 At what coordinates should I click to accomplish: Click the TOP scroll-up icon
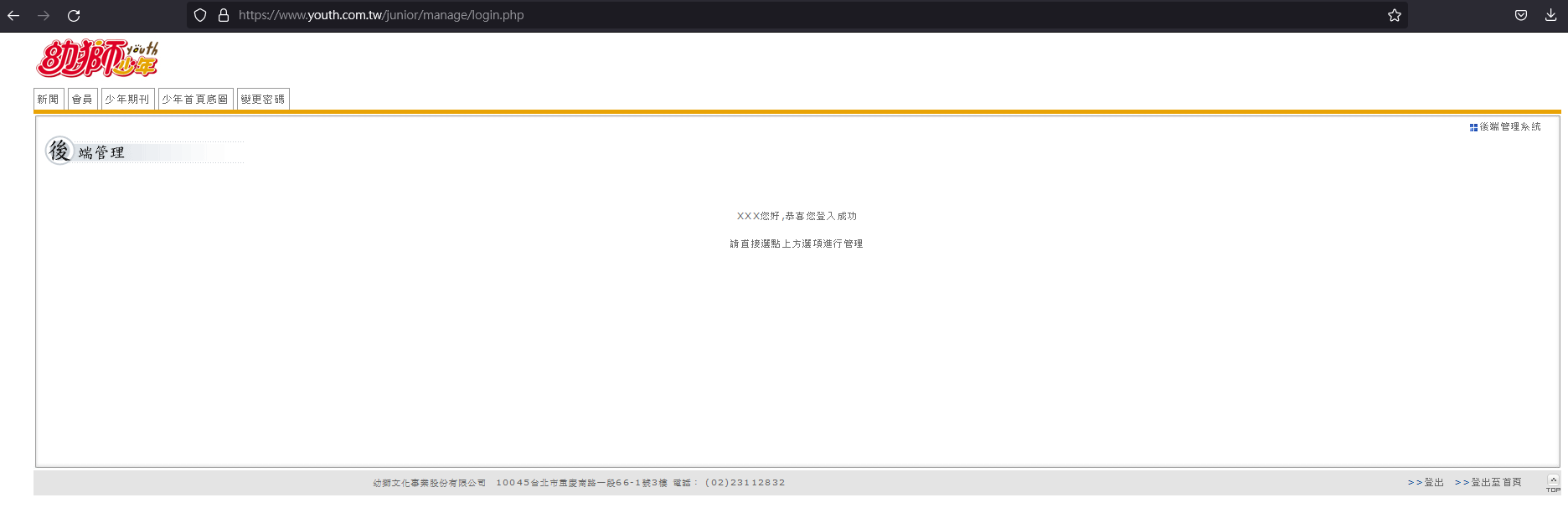click(x=1553, y=483)
